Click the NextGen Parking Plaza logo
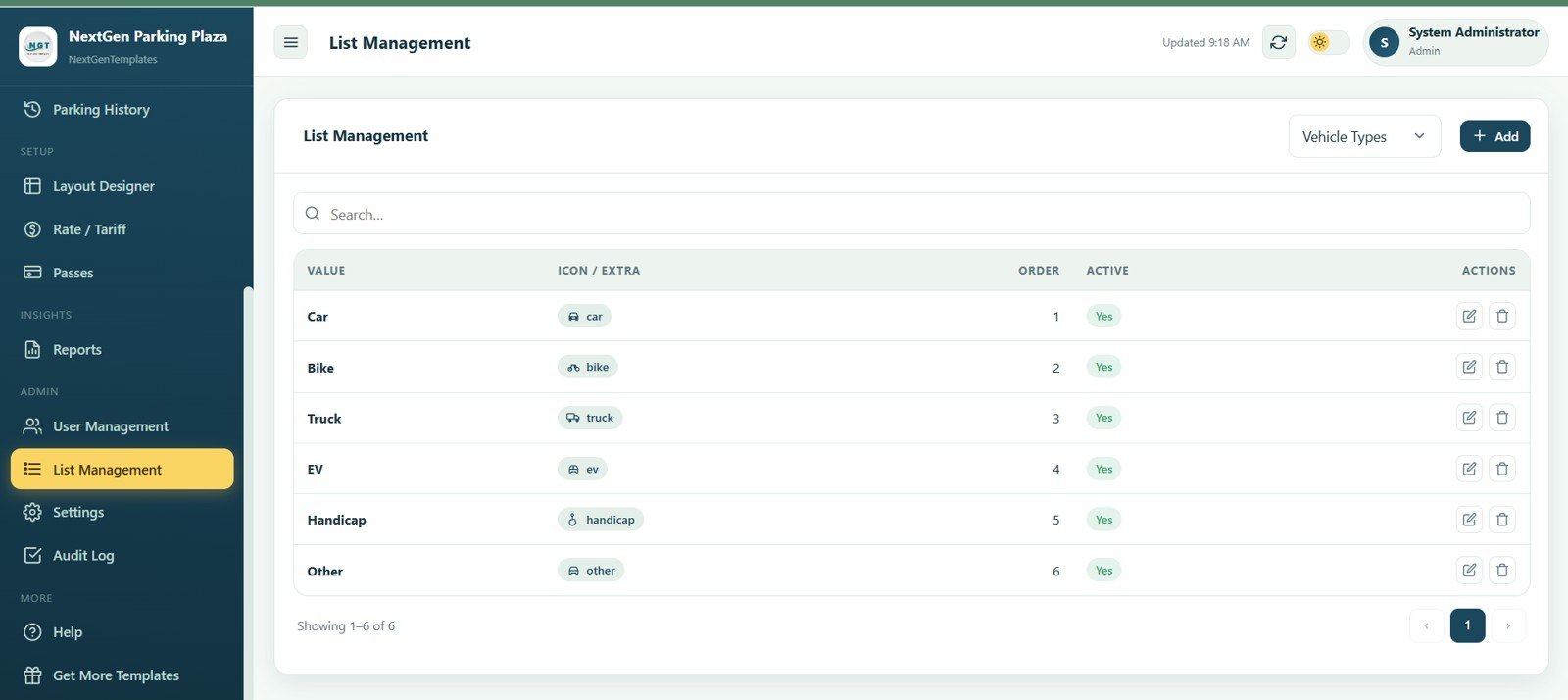The width and height of the screenshot is (1568, 700). 38,46
